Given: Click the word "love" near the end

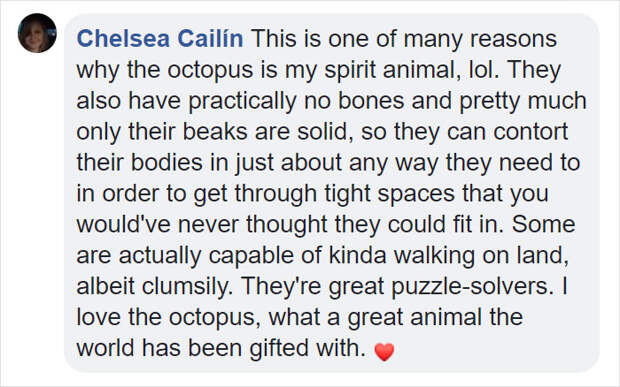Looking at the screenshot, I should (98, 317).
